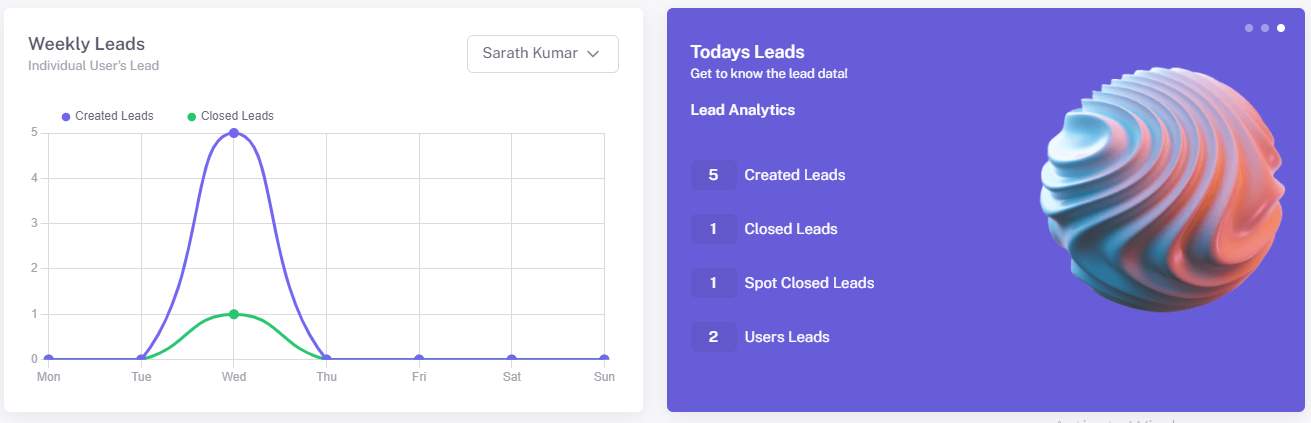Open the Users Leads label
This screenshot has width=1311, height=423.
click(787, 337)
